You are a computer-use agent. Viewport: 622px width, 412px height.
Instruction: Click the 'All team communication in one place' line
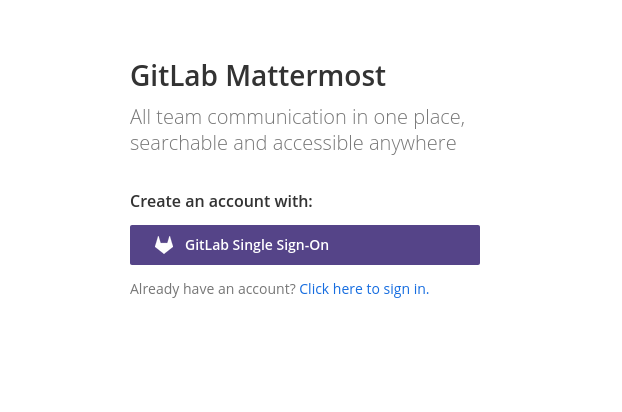[x=298, y=117]
